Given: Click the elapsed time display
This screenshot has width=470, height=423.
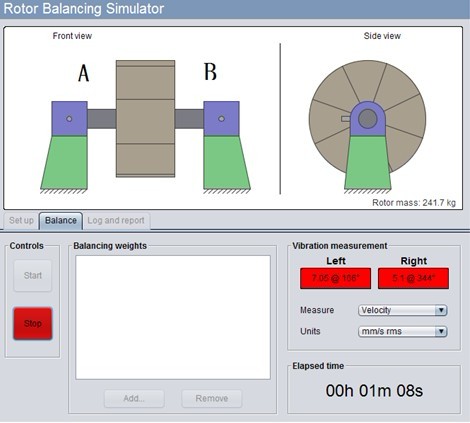Looking at the screenshot, I should coord(374,391).
